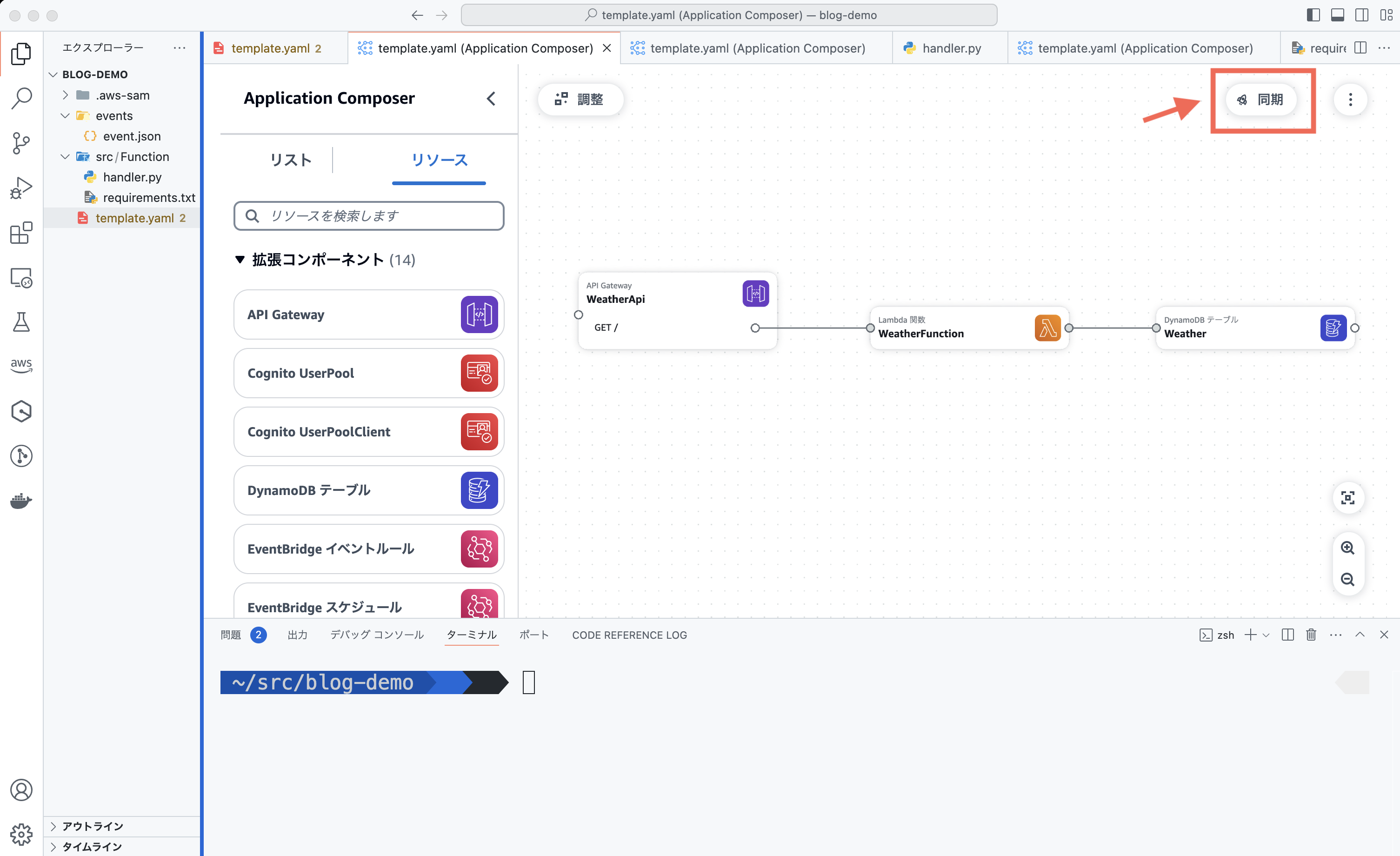Split the editor to the right
1400x856 pixels.
click(1360, 48)
